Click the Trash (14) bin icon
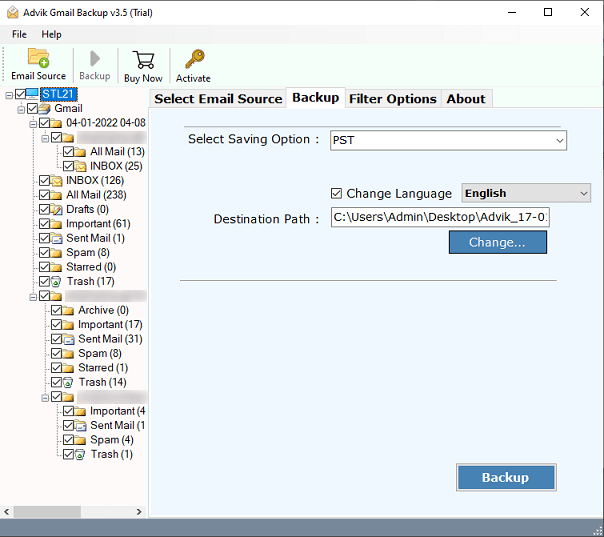Viewport: 604px width, 537px height. [68, 383]
